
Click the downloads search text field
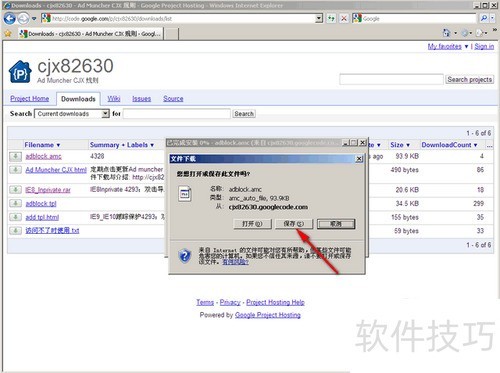coord(177,114)
